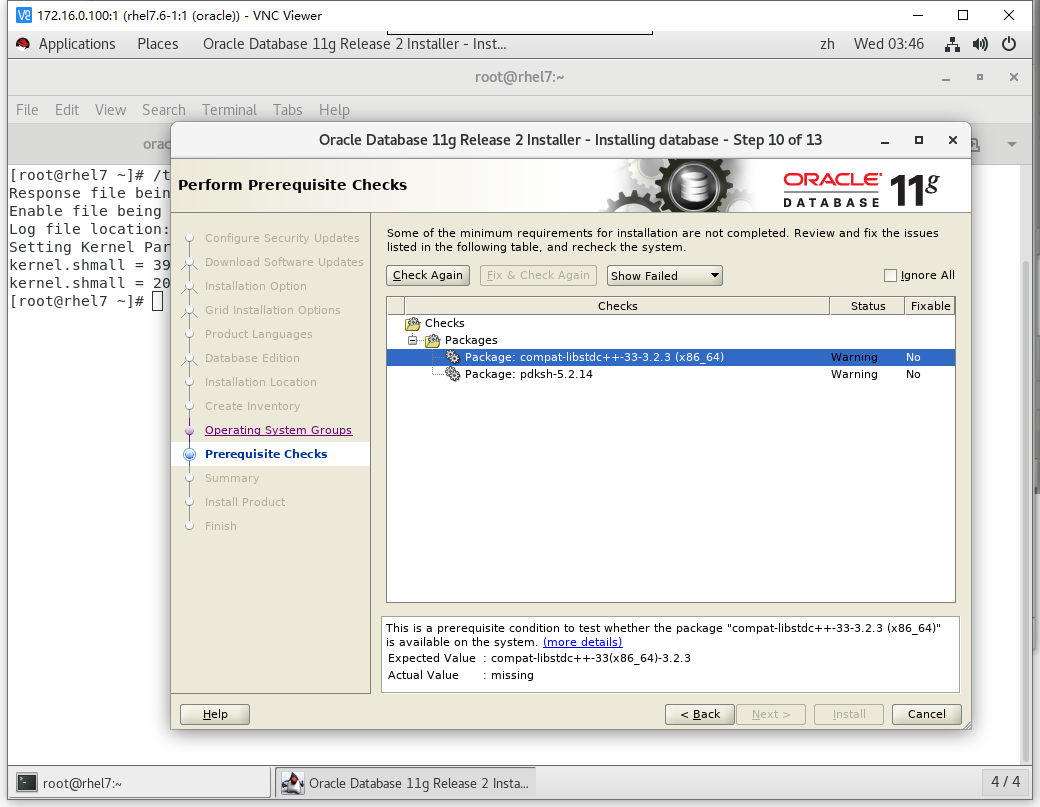Viewport: 1040px width, 807px height.
Task: Click the Fix & Check Again button
Action: pos(538,275)
